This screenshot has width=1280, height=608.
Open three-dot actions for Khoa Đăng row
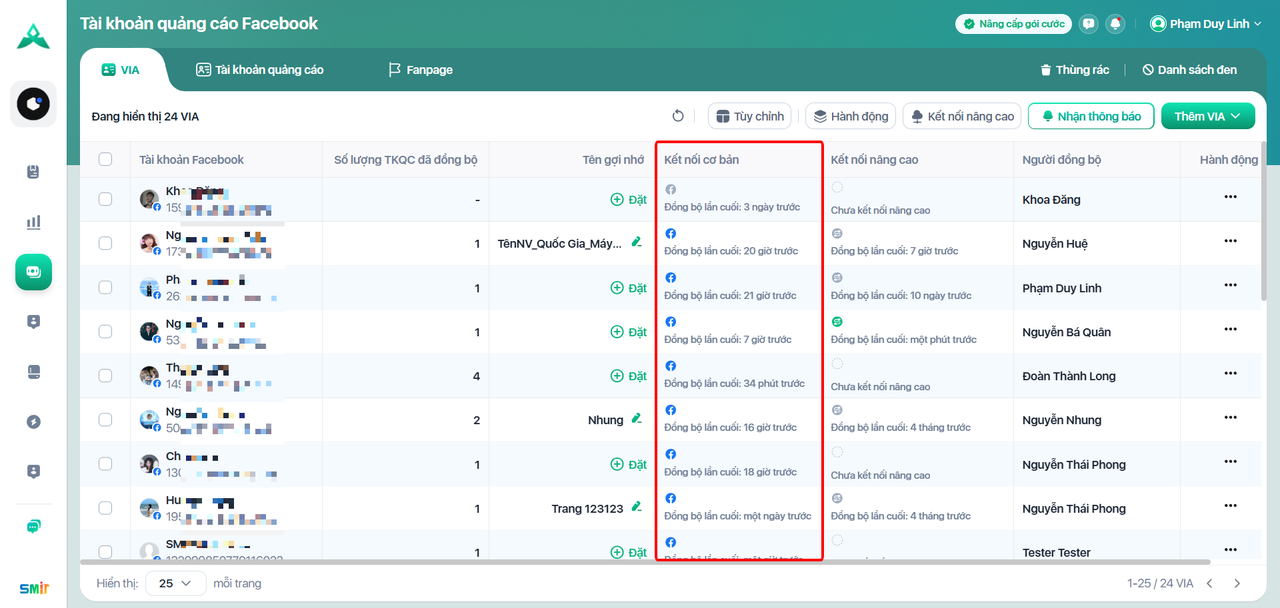point(1230,197)
